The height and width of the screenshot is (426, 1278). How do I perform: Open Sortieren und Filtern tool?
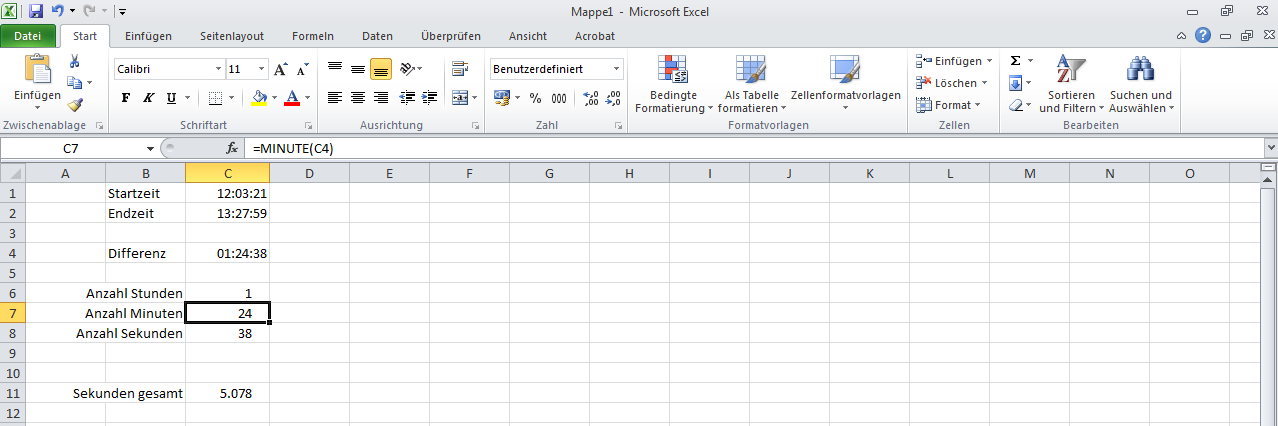(1071, 84)
